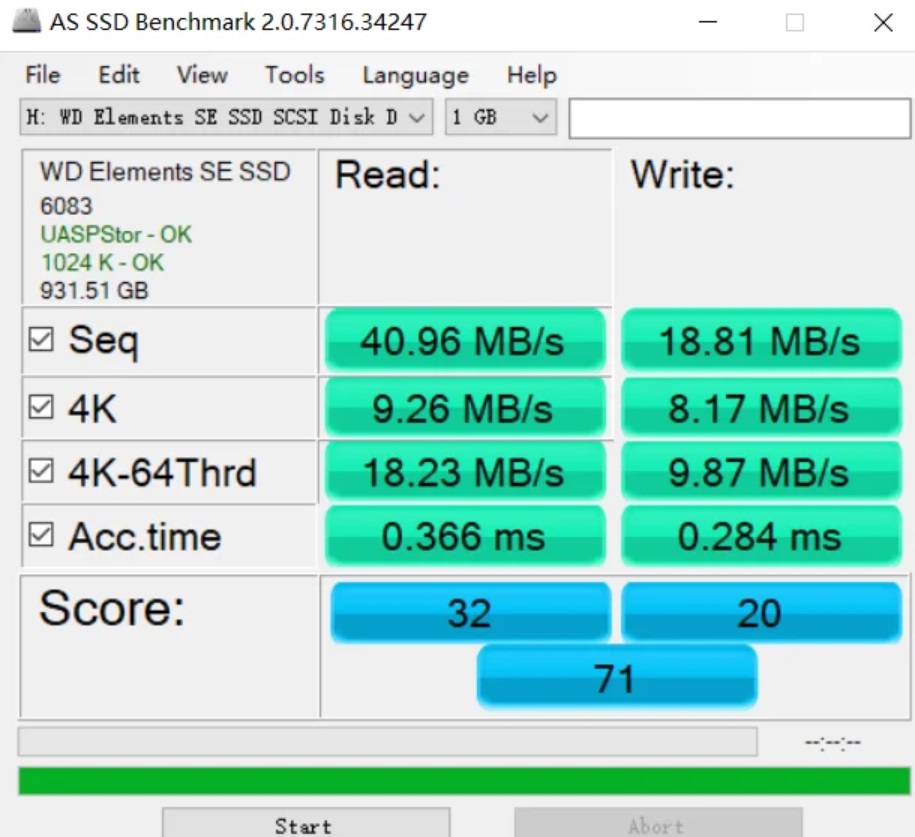The image size is (915, 837).
Task: Open the Tools menu
Action: 294,75
